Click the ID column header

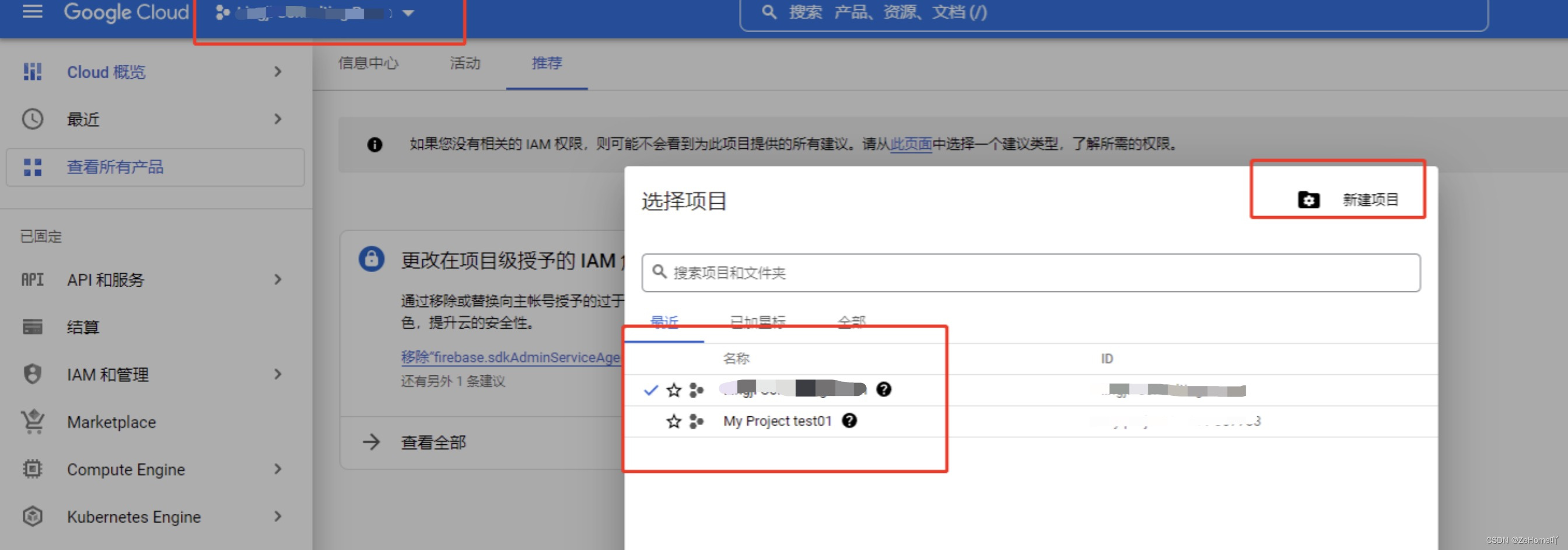[x=1107, y=358]
